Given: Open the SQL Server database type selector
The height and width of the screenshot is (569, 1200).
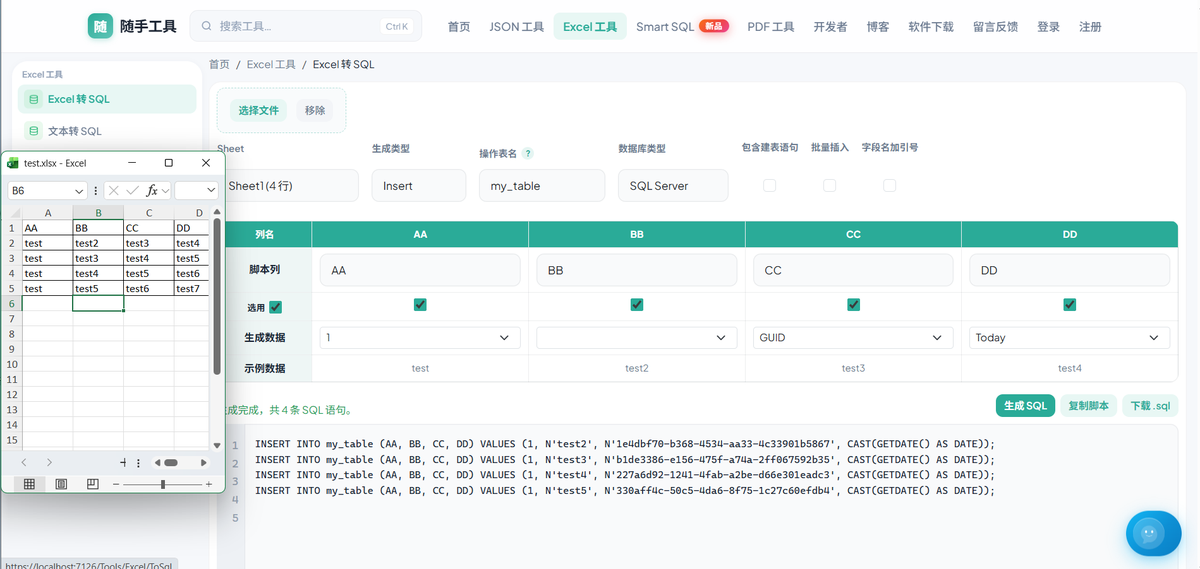Looking at the screenshot, I should (x=673, y=186).
